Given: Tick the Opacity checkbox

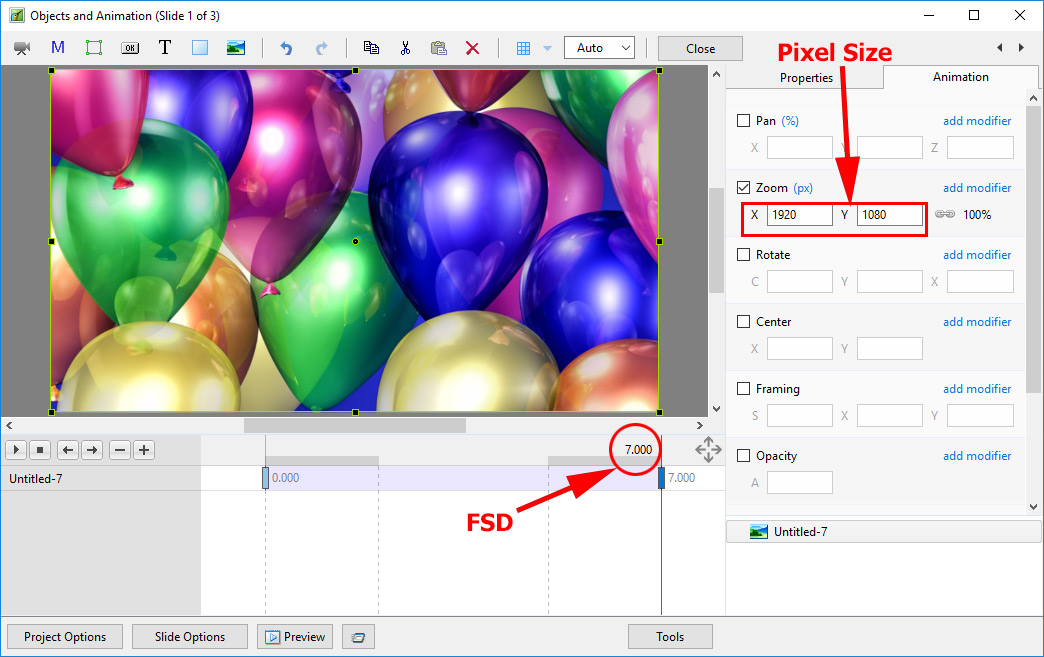Looking at the screenshot, I should 743,456.
